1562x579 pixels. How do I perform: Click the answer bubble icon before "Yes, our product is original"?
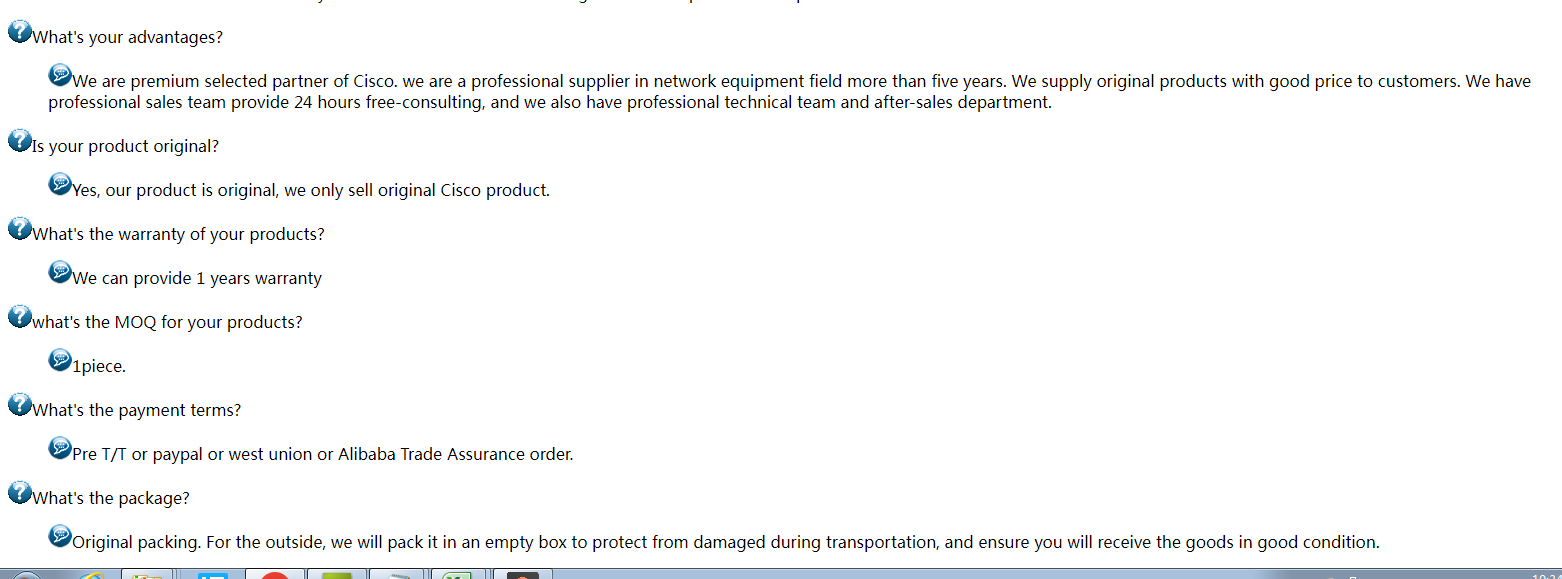pos(60,184)
